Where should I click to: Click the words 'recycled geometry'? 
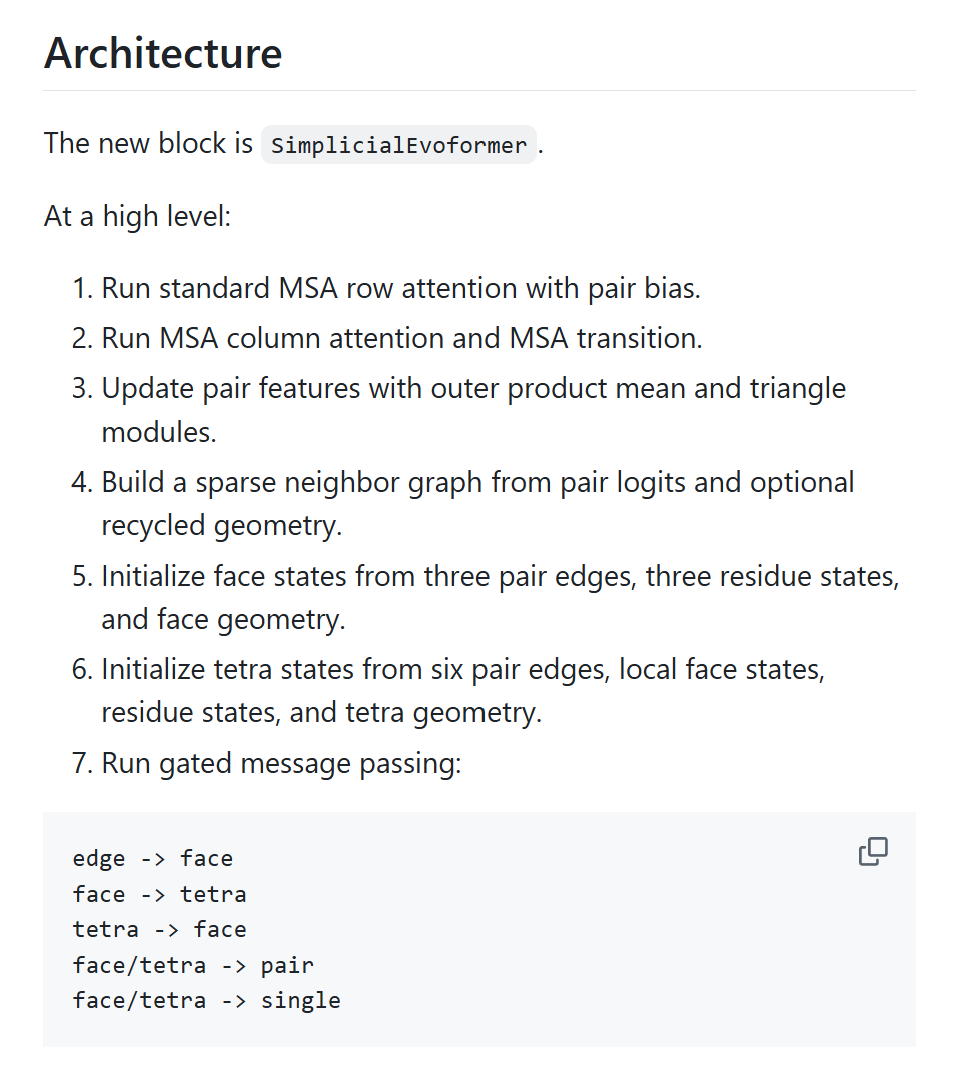pos(221,526)
